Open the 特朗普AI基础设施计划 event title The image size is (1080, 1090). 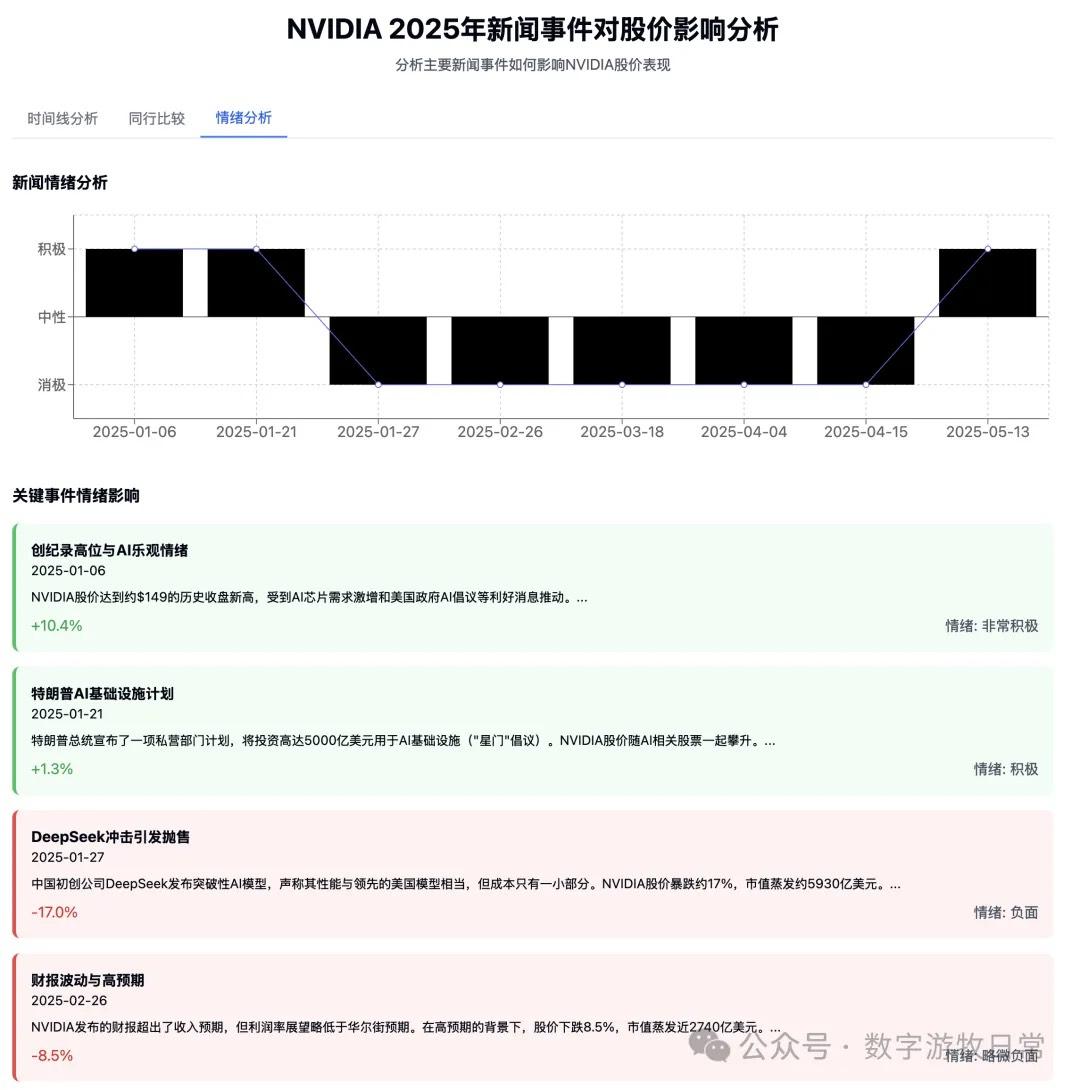pyautogui.click(x=102, y=693)
